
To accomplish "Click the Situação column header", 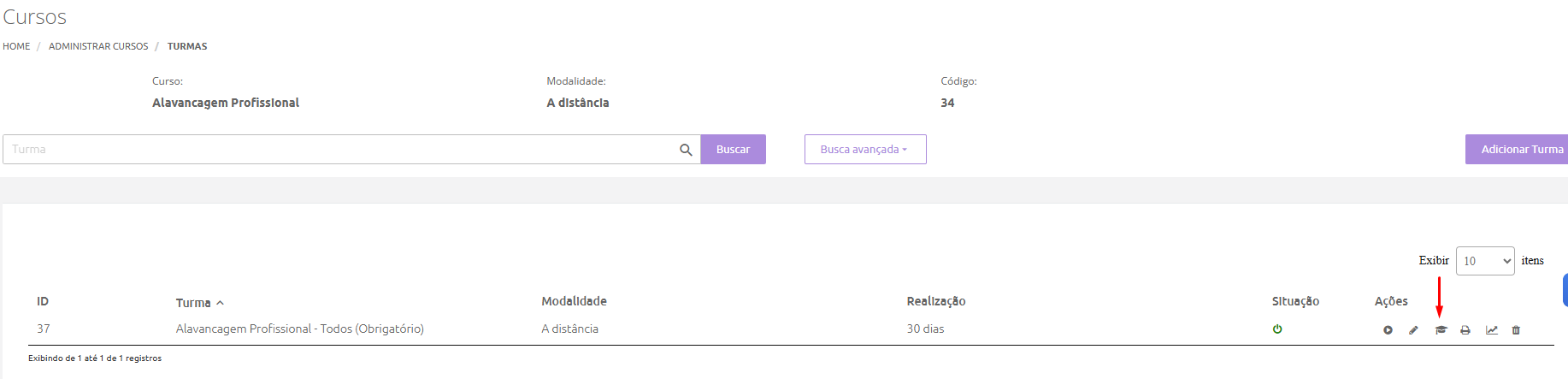I will click(x=1294, y=302).
